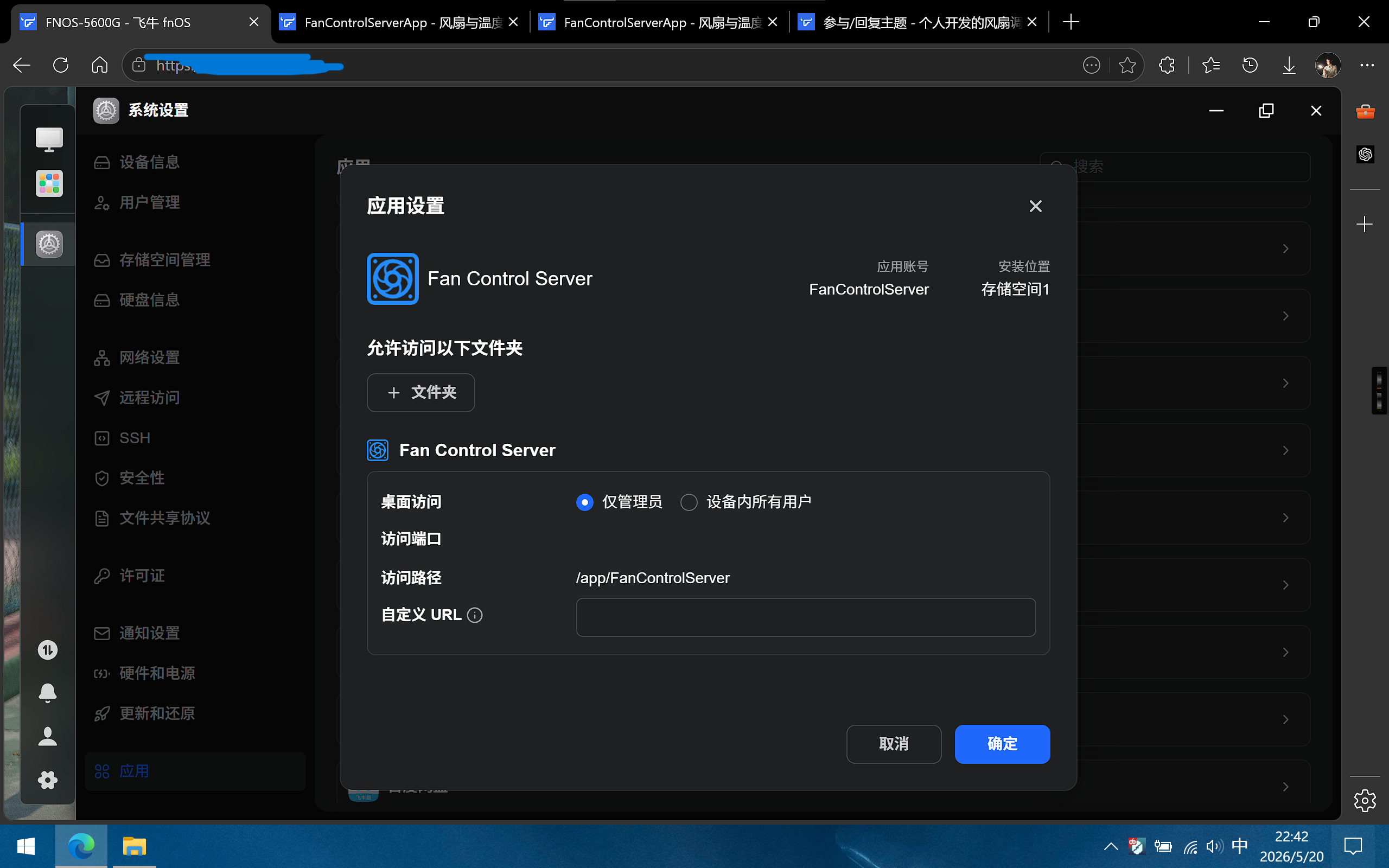Screen dimensions: 1389x868
Task: Open favorites list icon
Action: coord(1211,66)
